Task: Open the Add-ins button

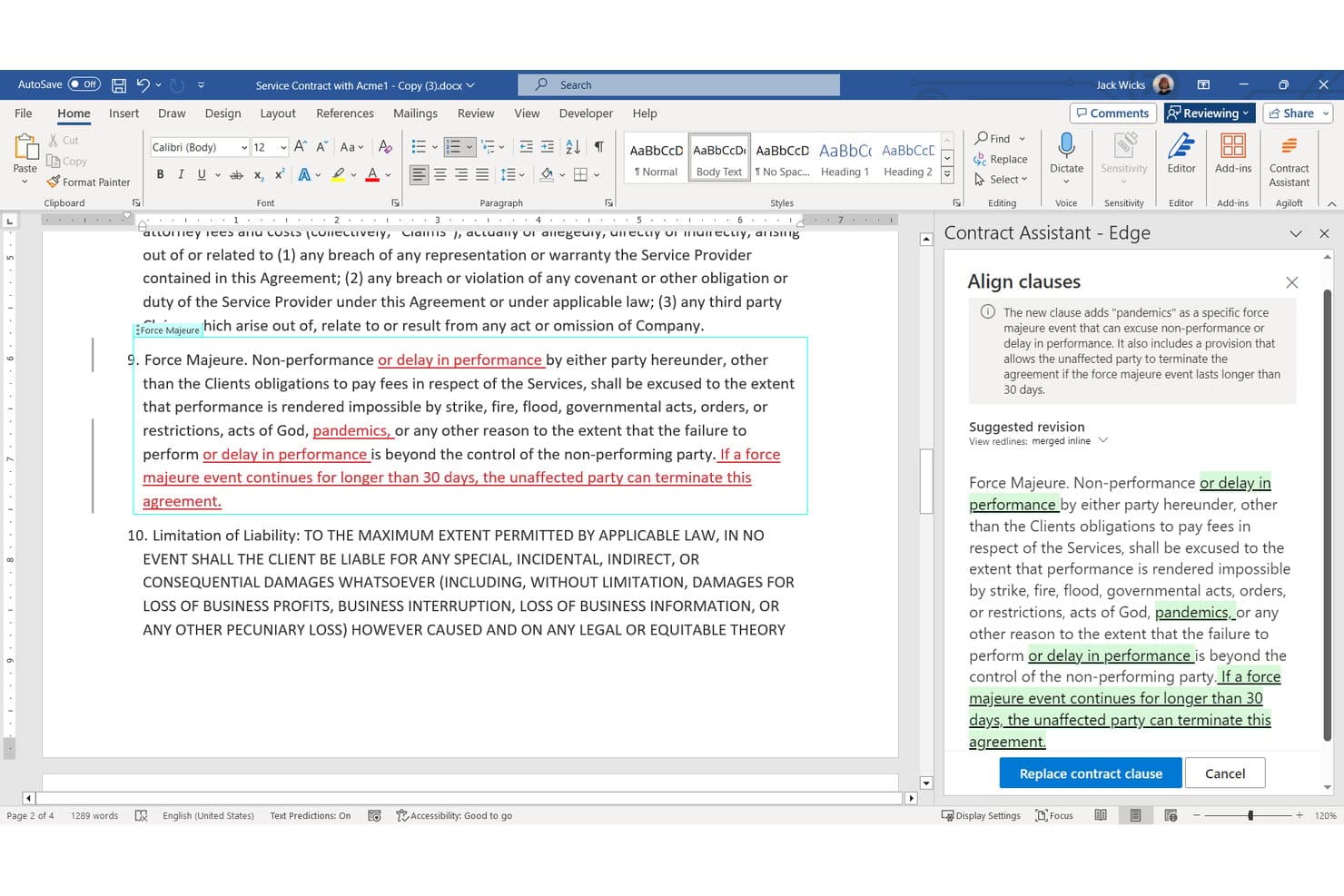Action: [1232, 154]
